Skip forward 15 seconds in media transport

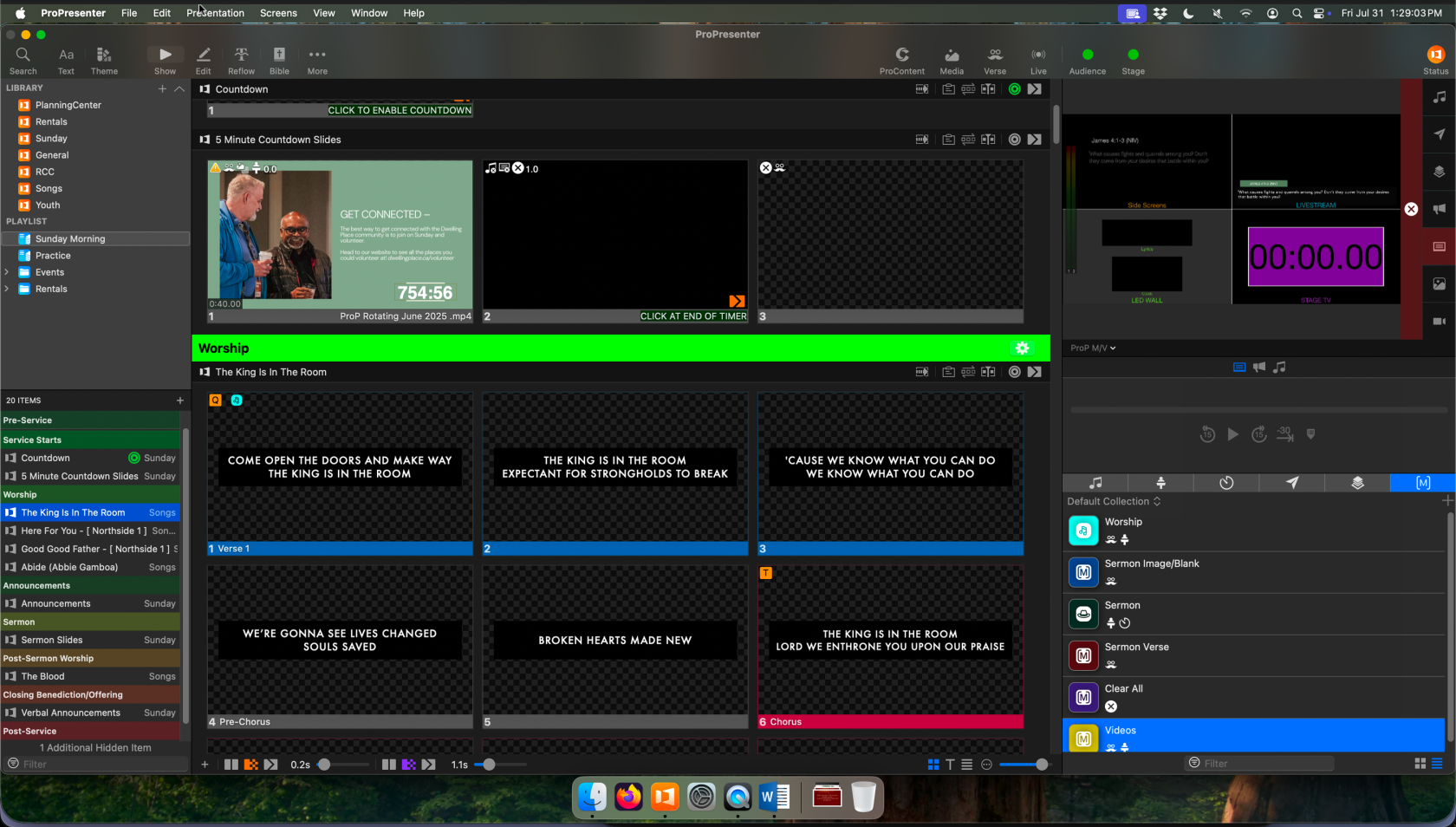(1259, 434)
